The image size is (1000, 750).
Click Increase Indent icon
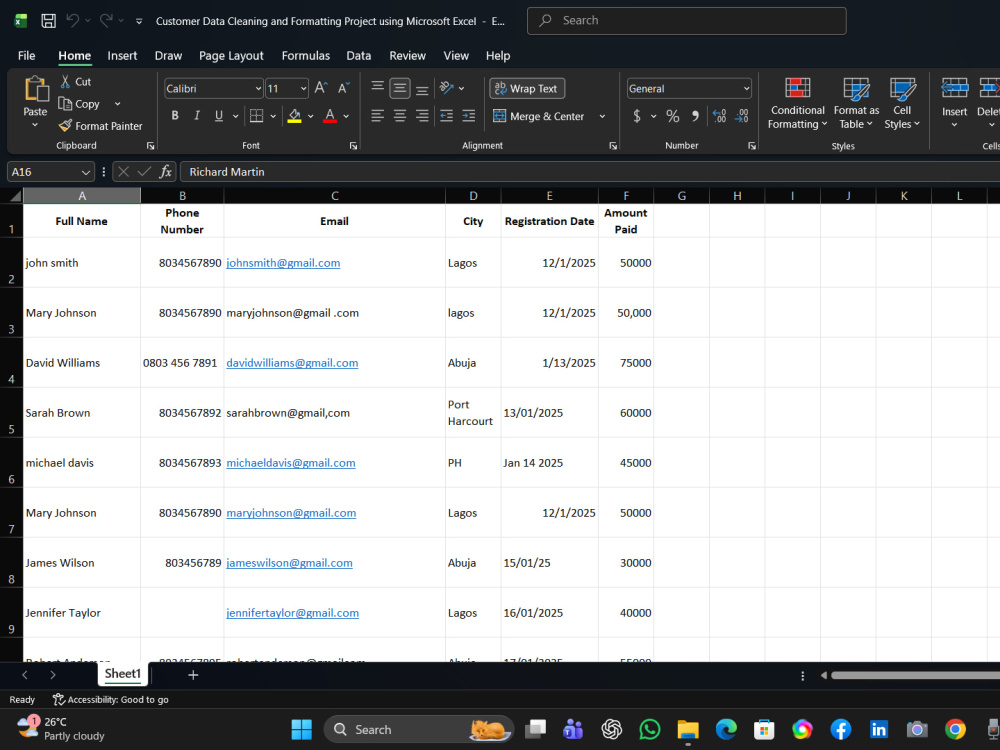(x=469, y=116)
